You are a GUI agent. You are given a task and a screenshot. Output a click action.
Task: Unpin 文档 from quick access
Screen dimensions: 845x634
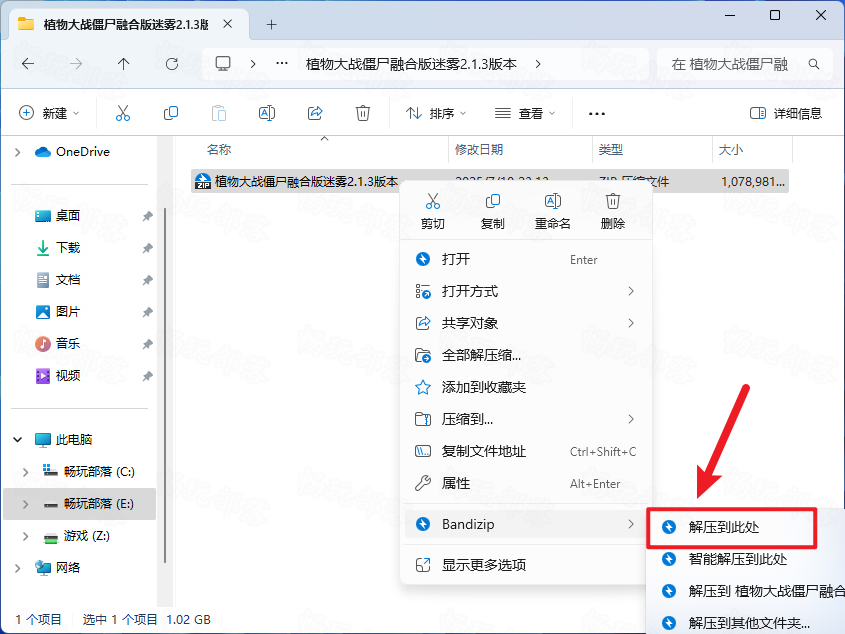click(147, 280)
